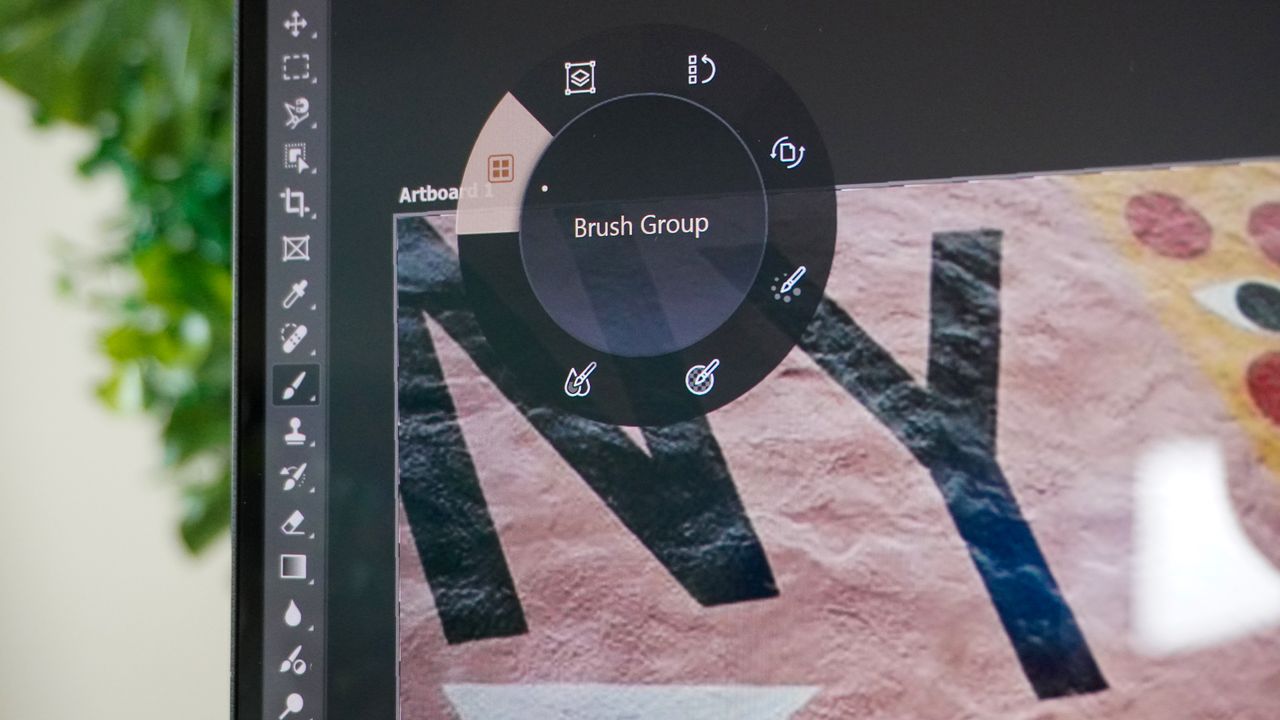Select the Gradient tool
1280x720 pixels.
coord(294,568)
